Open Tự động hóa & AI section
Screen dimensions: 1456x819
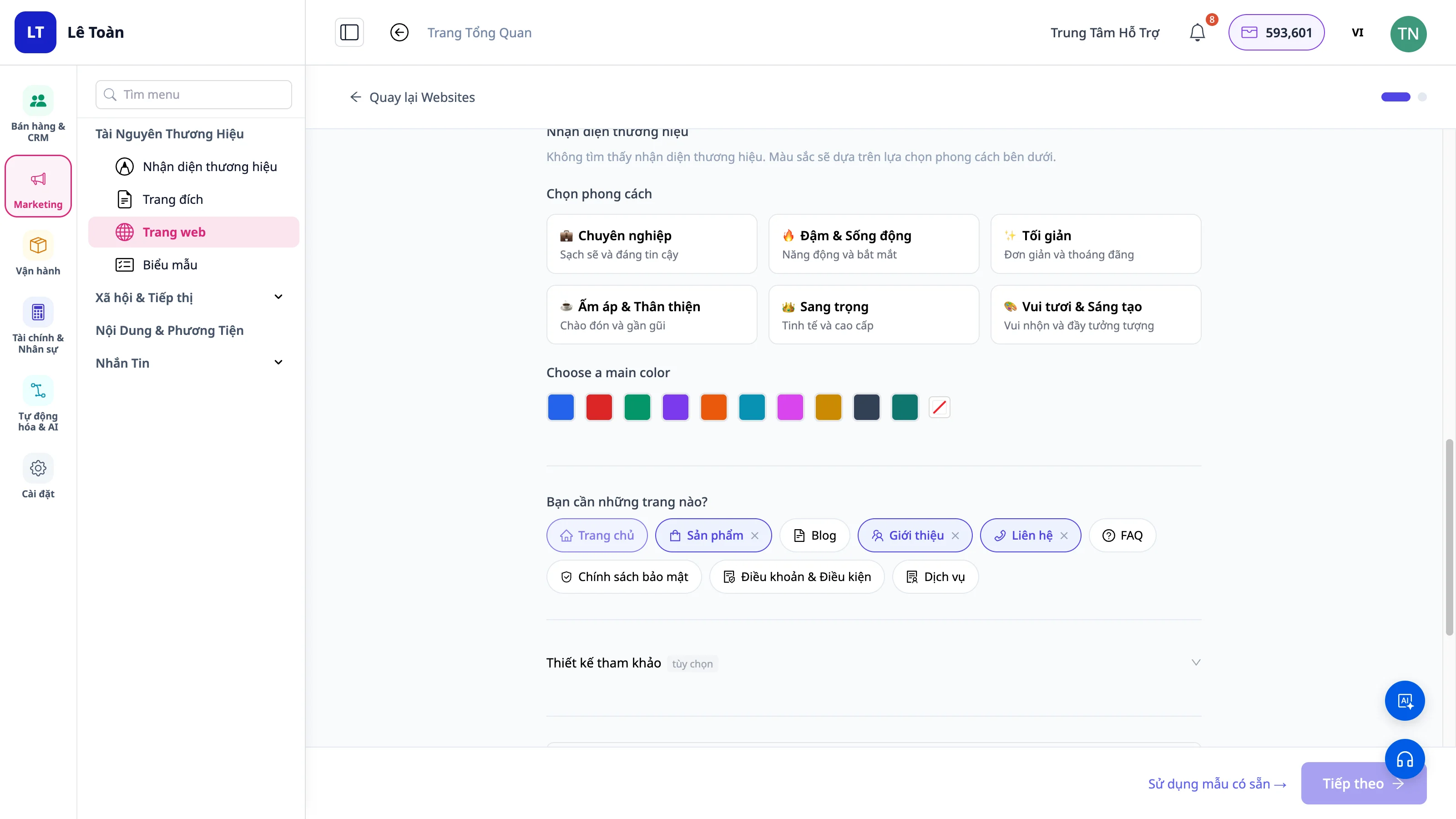38,404
